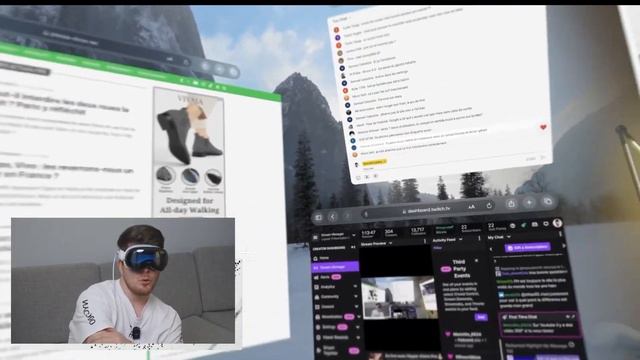
Task: Open the Top chat dropdown in chat window
Action: point(340,20)
